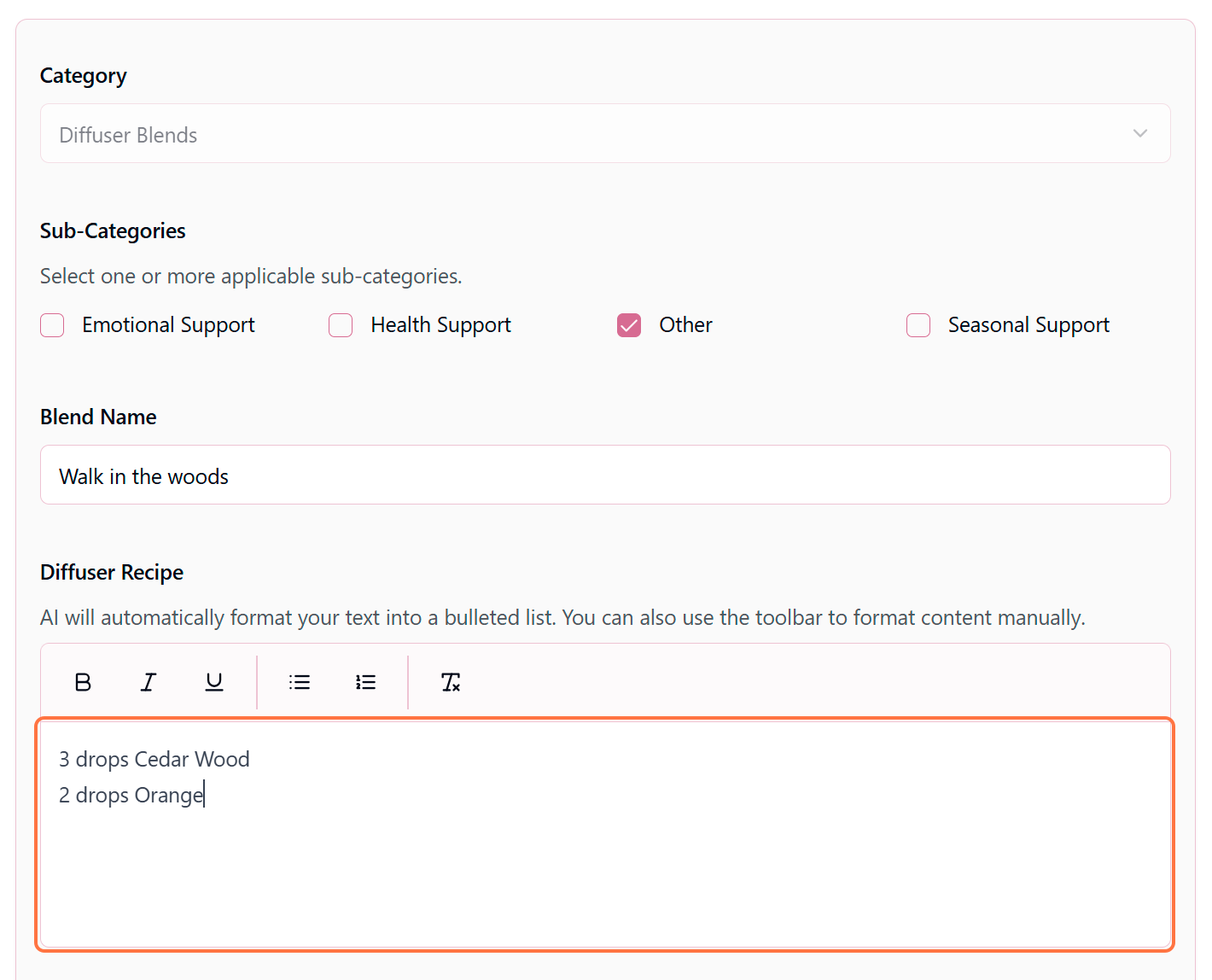This screenshot has width=1212, height=980.
Task: Tick the Health Support checkbox box
Action: [341, 325]
